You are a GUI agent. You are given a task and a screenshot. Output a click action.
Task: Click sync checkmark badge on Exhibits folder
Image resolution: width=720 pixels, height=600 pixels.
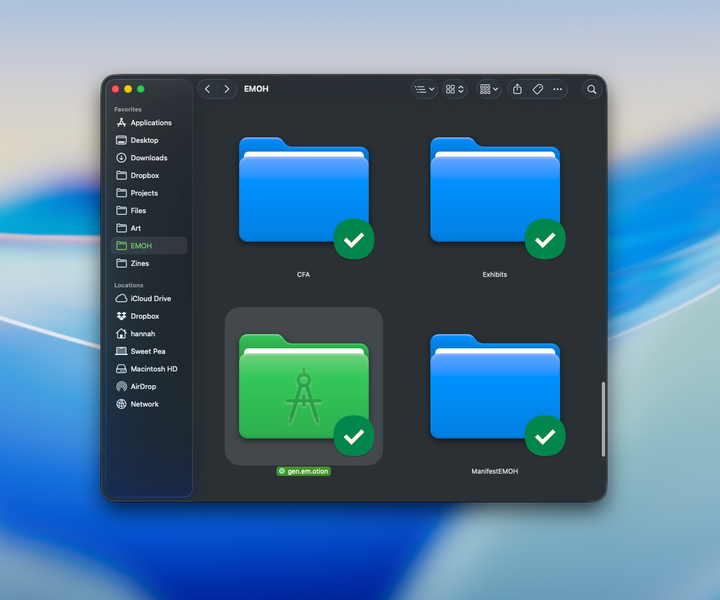click(545, 239)
